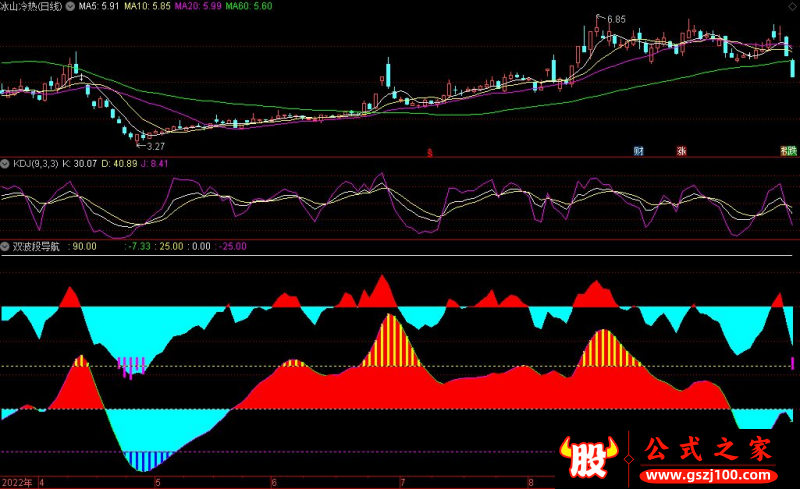Screen dimensions: 800x489
Task: Click the 6.85 high price marker
Action: point(615,19)
